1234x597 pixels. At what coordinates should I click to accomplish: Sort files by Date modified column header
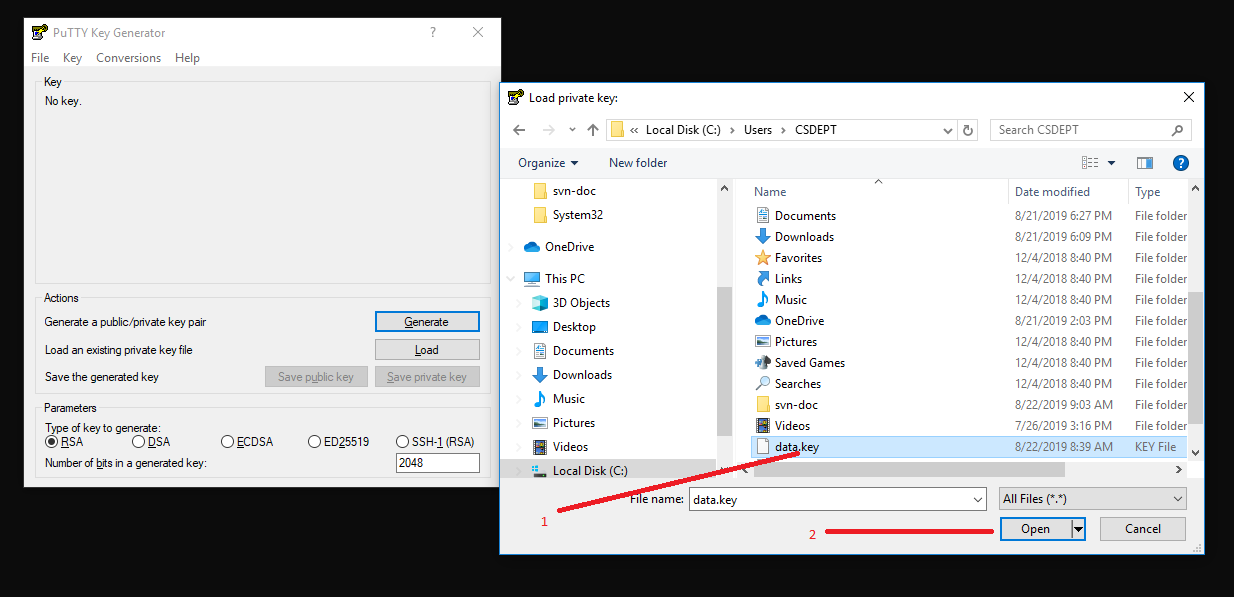1052,192
